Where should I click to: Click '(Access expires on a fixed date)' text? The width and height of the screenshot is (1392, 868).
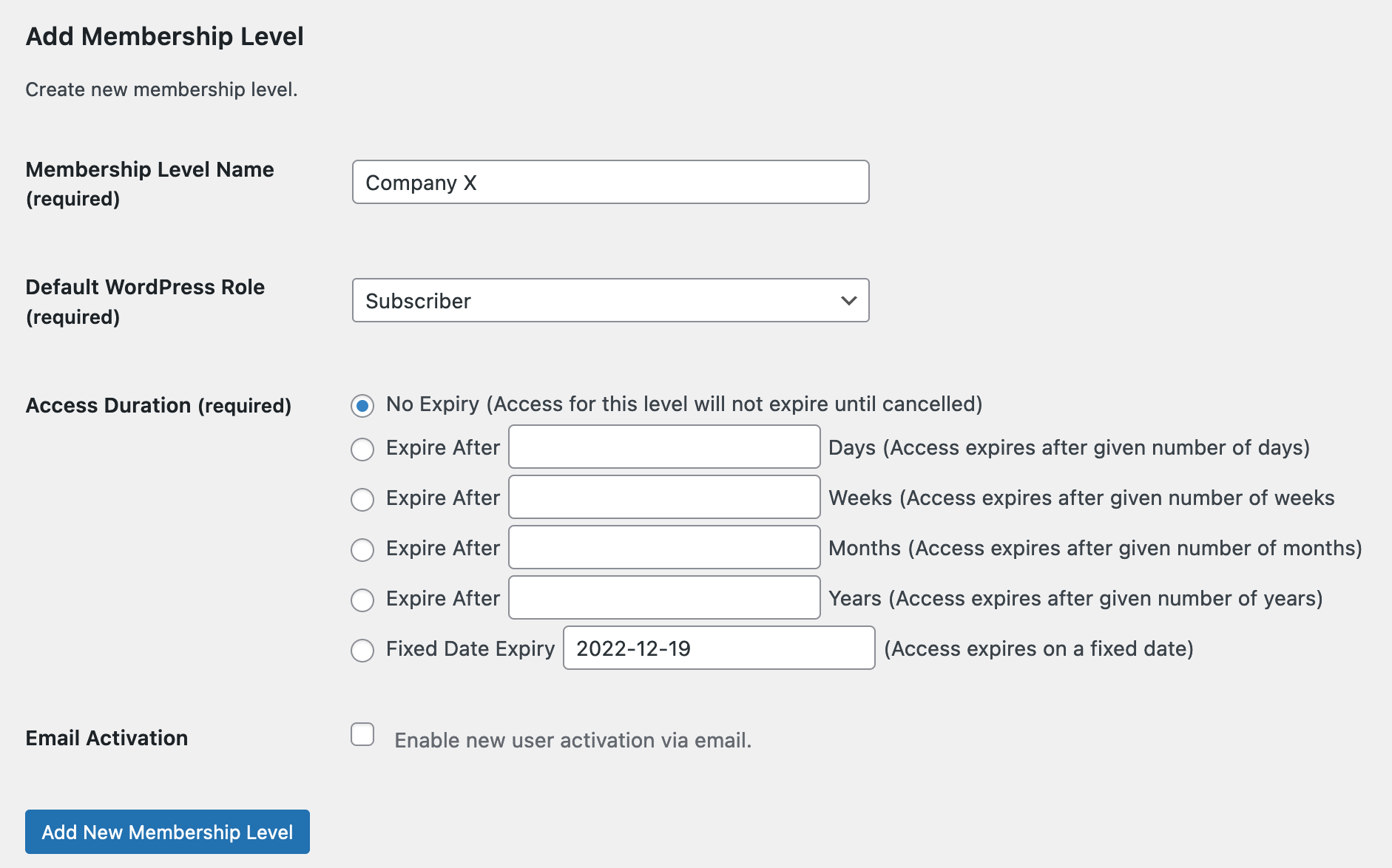coord(1038,648)
